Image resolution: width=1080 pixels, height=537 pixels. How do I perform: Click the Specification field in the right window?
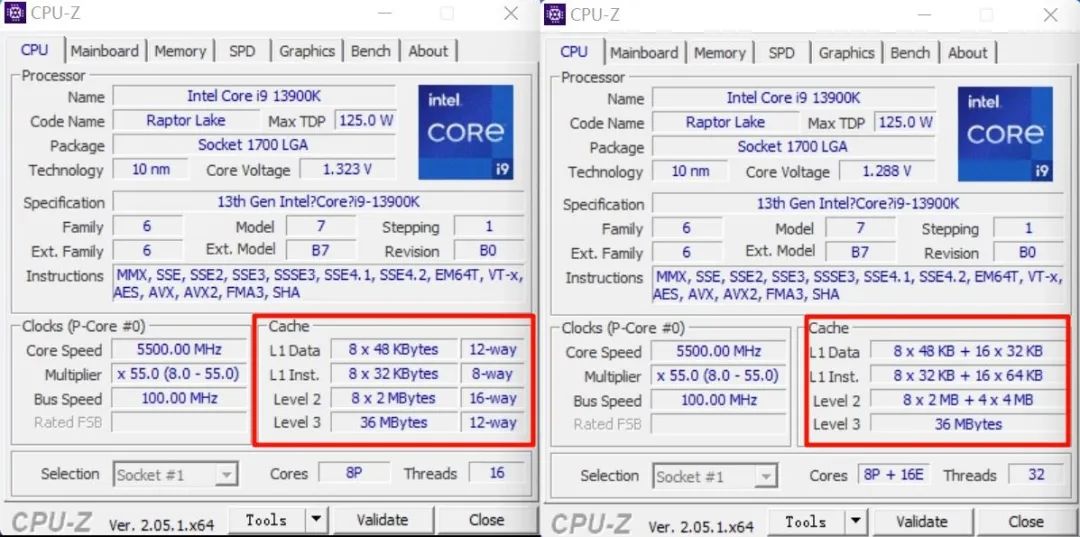[858, 204]
